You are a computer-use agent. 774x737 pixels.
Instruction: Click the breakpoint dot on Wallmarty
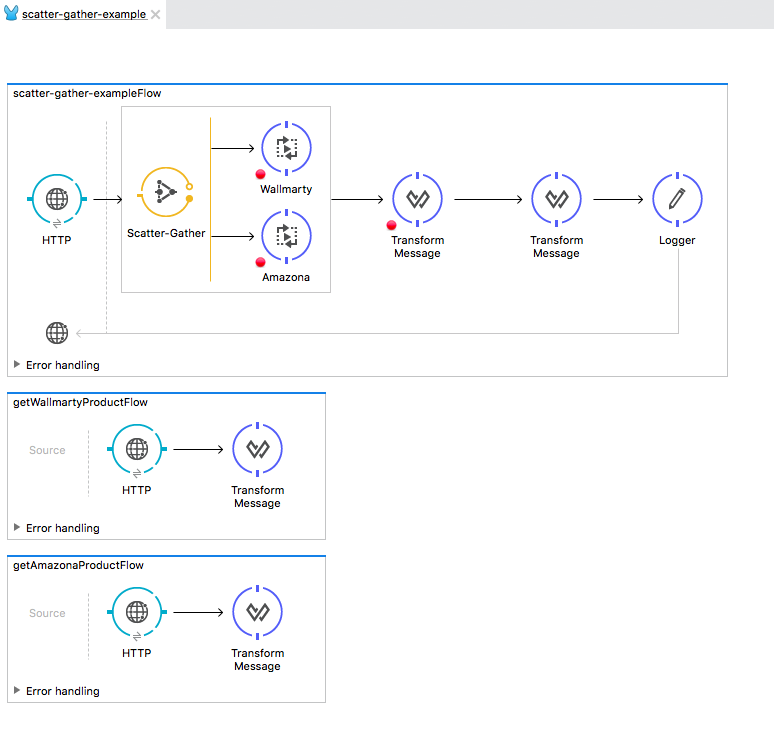(261, 175)
